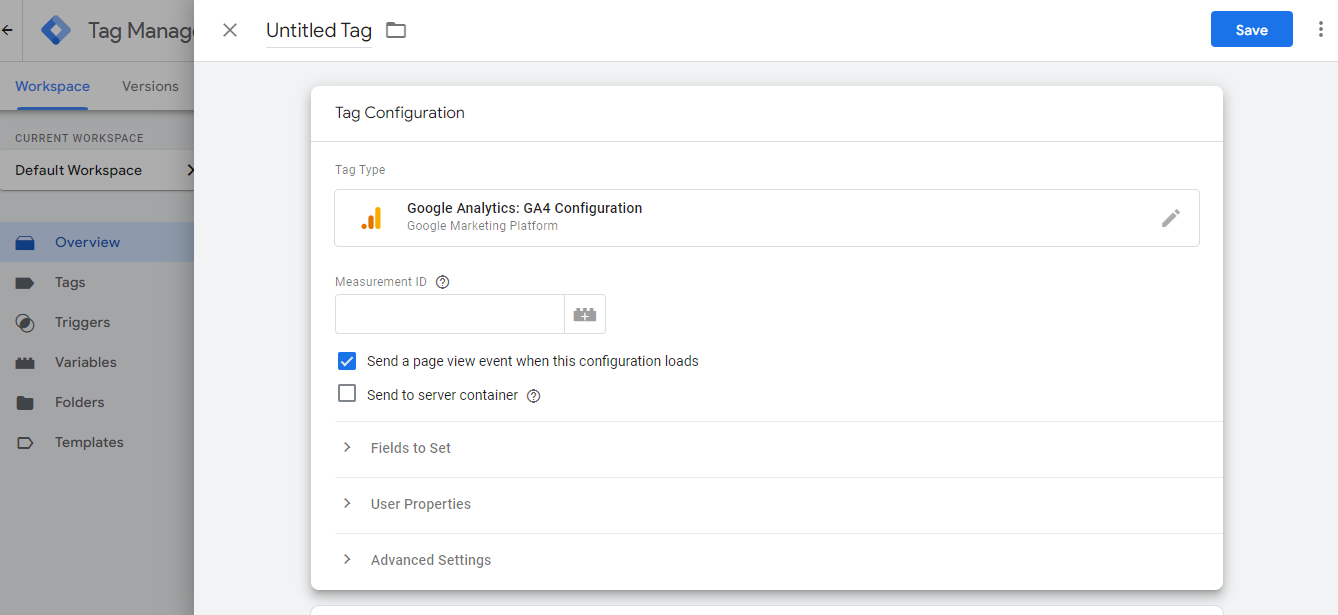Close the tag editor with the X icon
The height and width of the screenshot is (615, 1338).
coord(230,30)
